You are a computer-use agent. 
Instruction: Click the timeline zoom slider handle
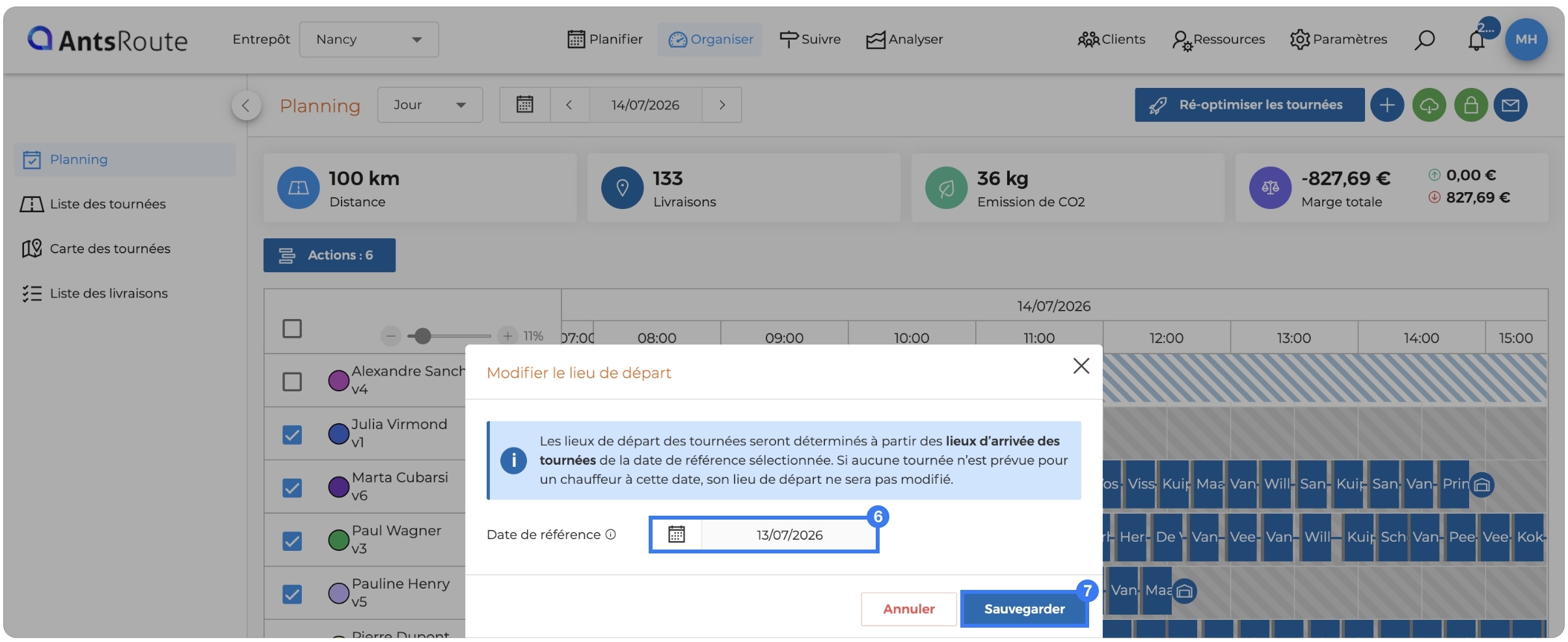tap(423, 336)
